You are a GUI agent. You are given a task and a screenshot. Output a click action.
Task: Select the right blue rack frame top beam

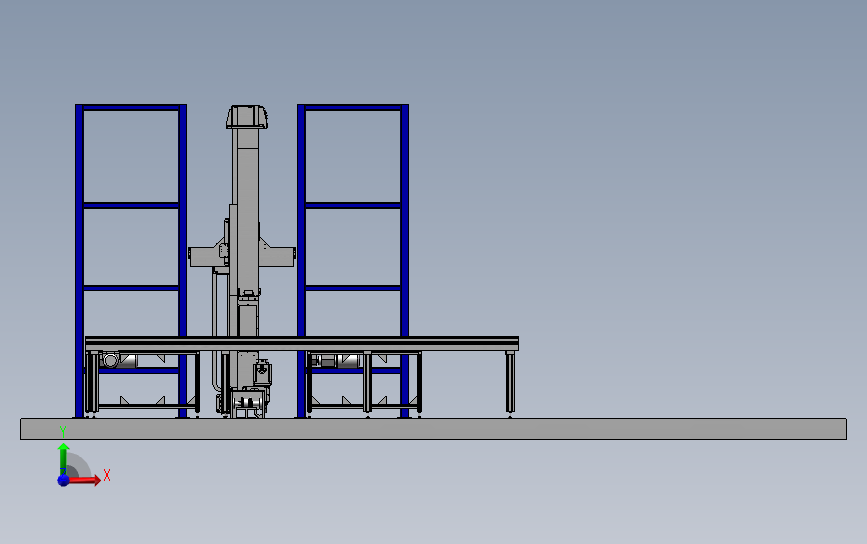click(x=353, y=107)
